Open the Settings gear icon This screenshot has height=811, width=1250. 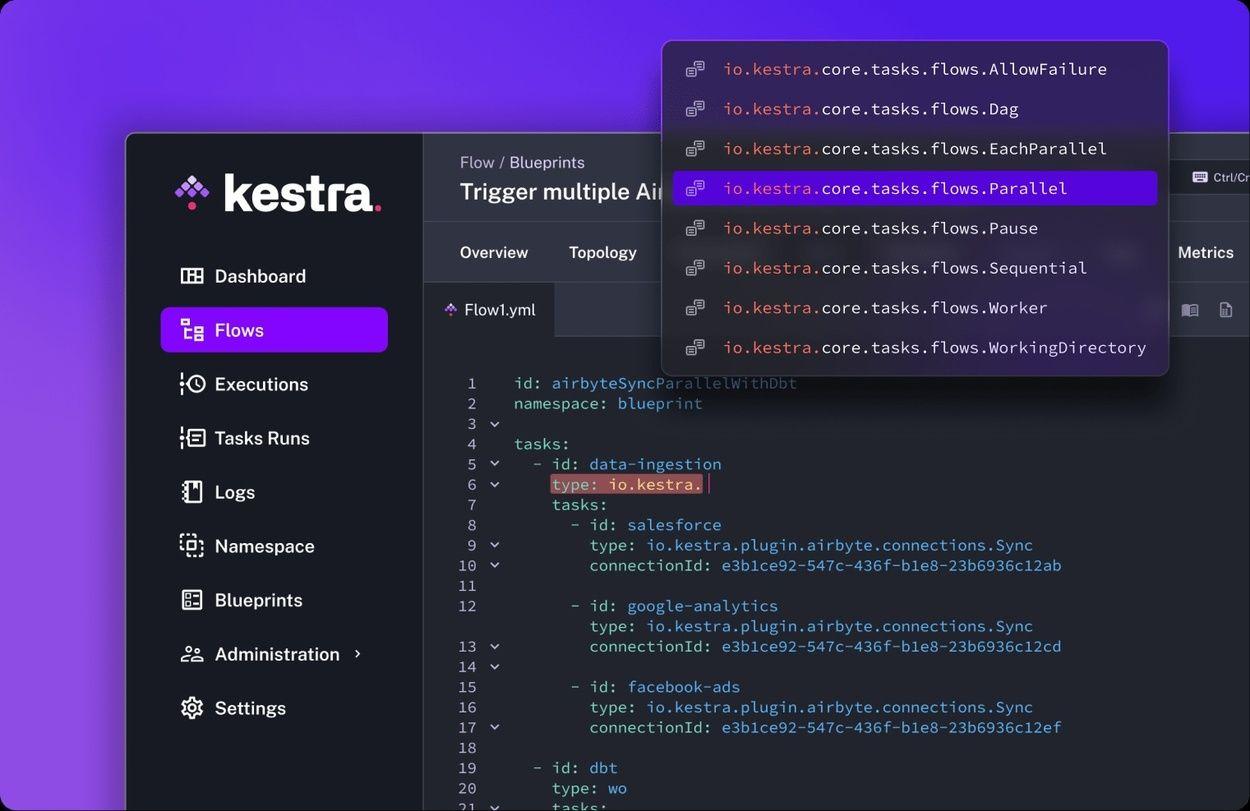point(192,707)
